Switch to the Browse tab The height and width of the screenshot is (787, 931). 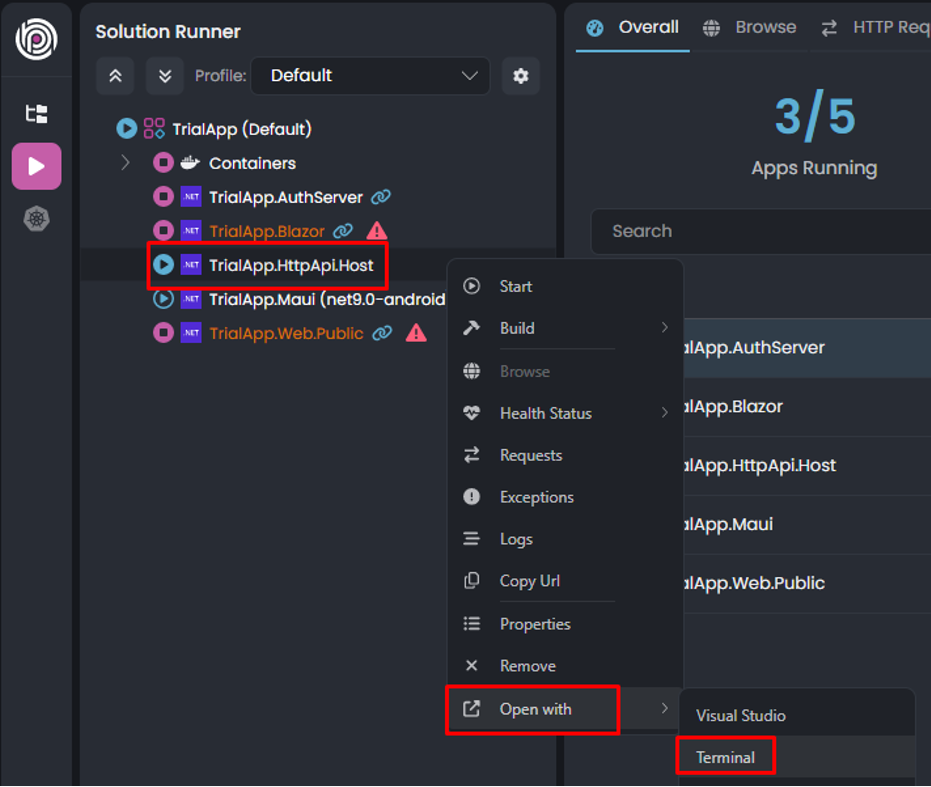(x=752, y=27)
